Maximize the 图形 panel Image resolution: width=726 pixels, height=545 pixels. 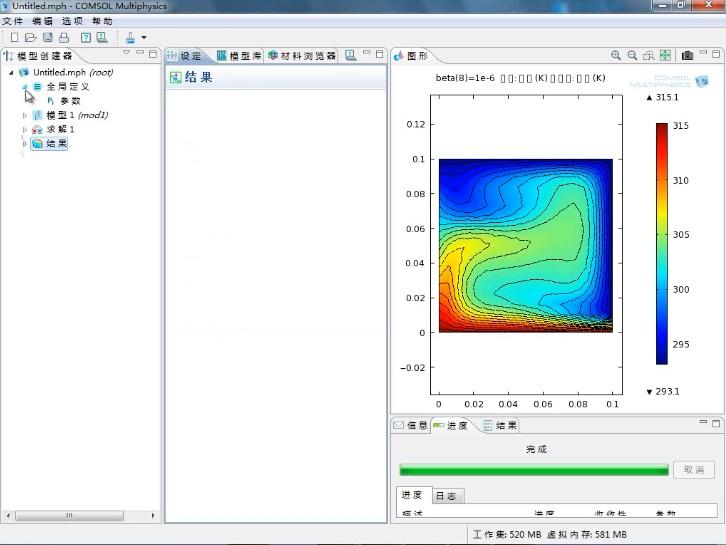(716, 54)
